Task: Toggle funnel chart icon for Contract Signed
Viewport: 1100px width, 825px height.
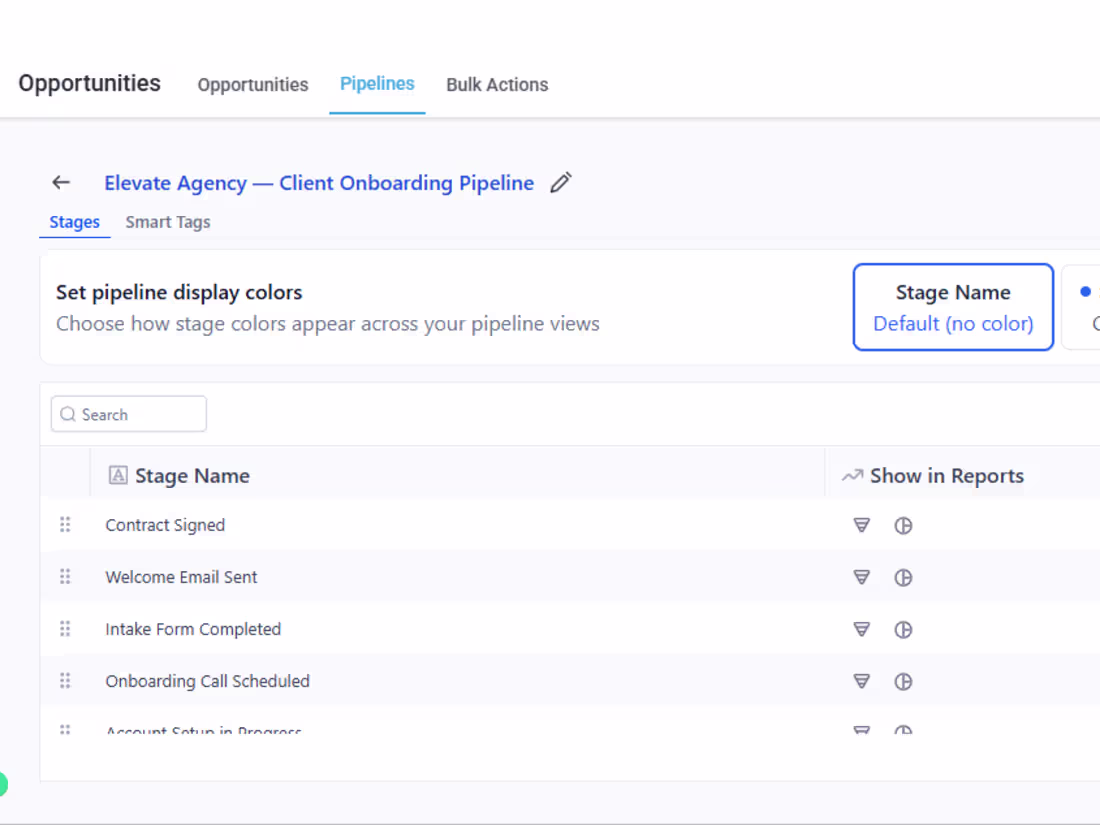Action: tap(861, 525)
